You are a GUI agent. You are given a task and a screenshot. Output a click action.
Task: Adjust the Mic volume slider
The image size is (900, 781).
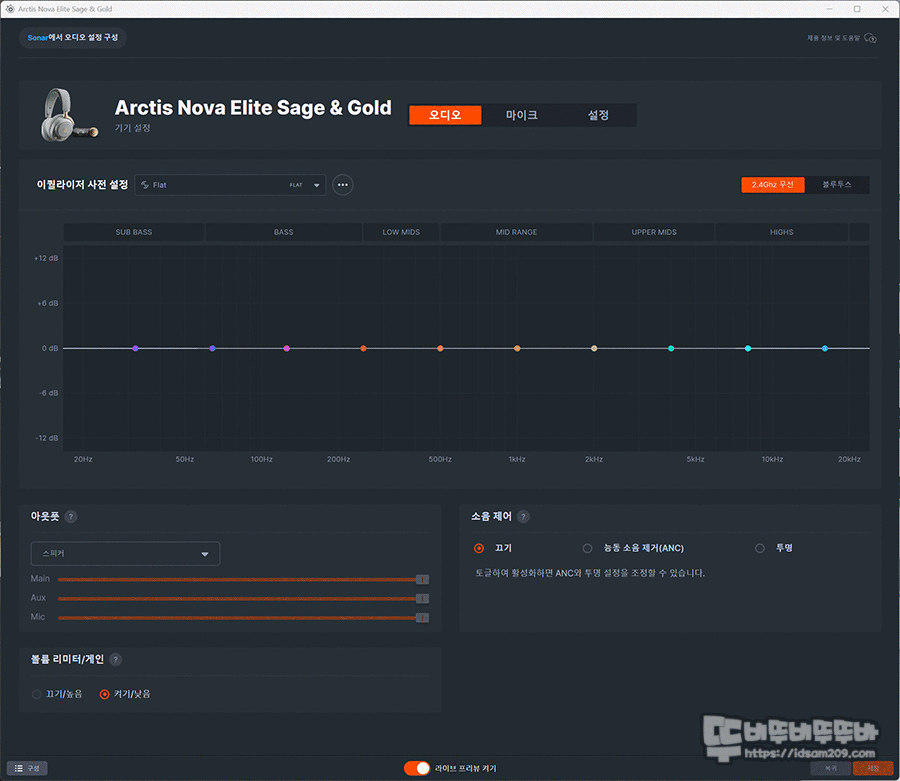[x=243, y=617]
